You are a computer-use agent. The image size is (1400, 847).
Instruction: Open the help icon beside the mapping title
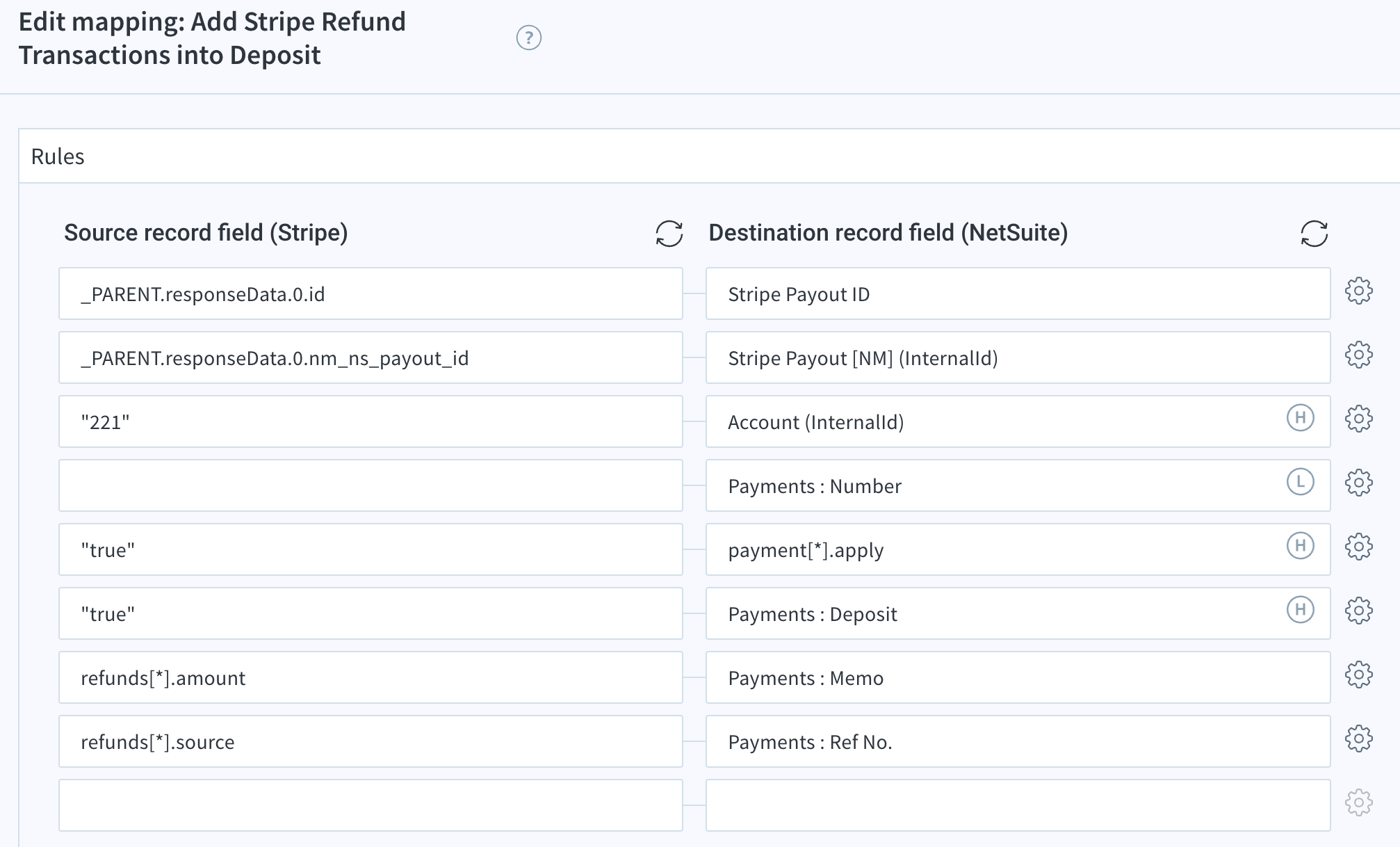(528, 38)
